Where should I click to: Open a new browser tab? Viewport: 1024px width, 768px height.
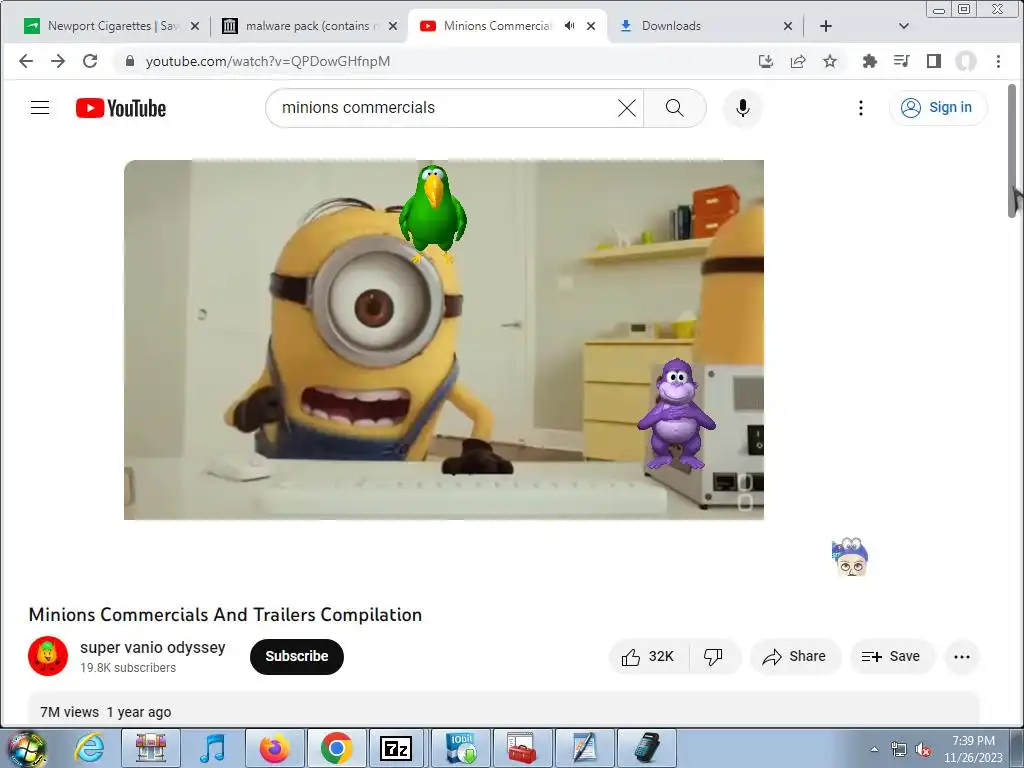[x=825, y=26]
